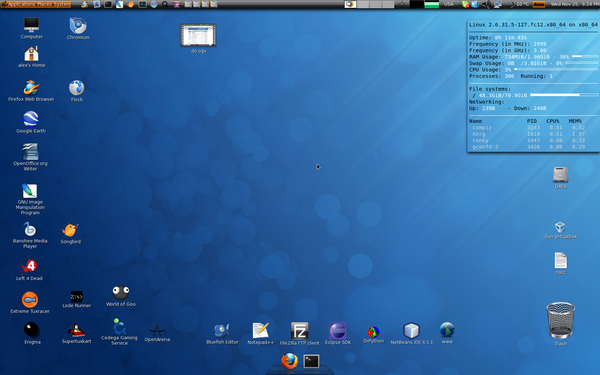The height and width of the screenshot is (375, 600).
Task: Launch Notepad++ from the desktop
Action: point(261,333)
